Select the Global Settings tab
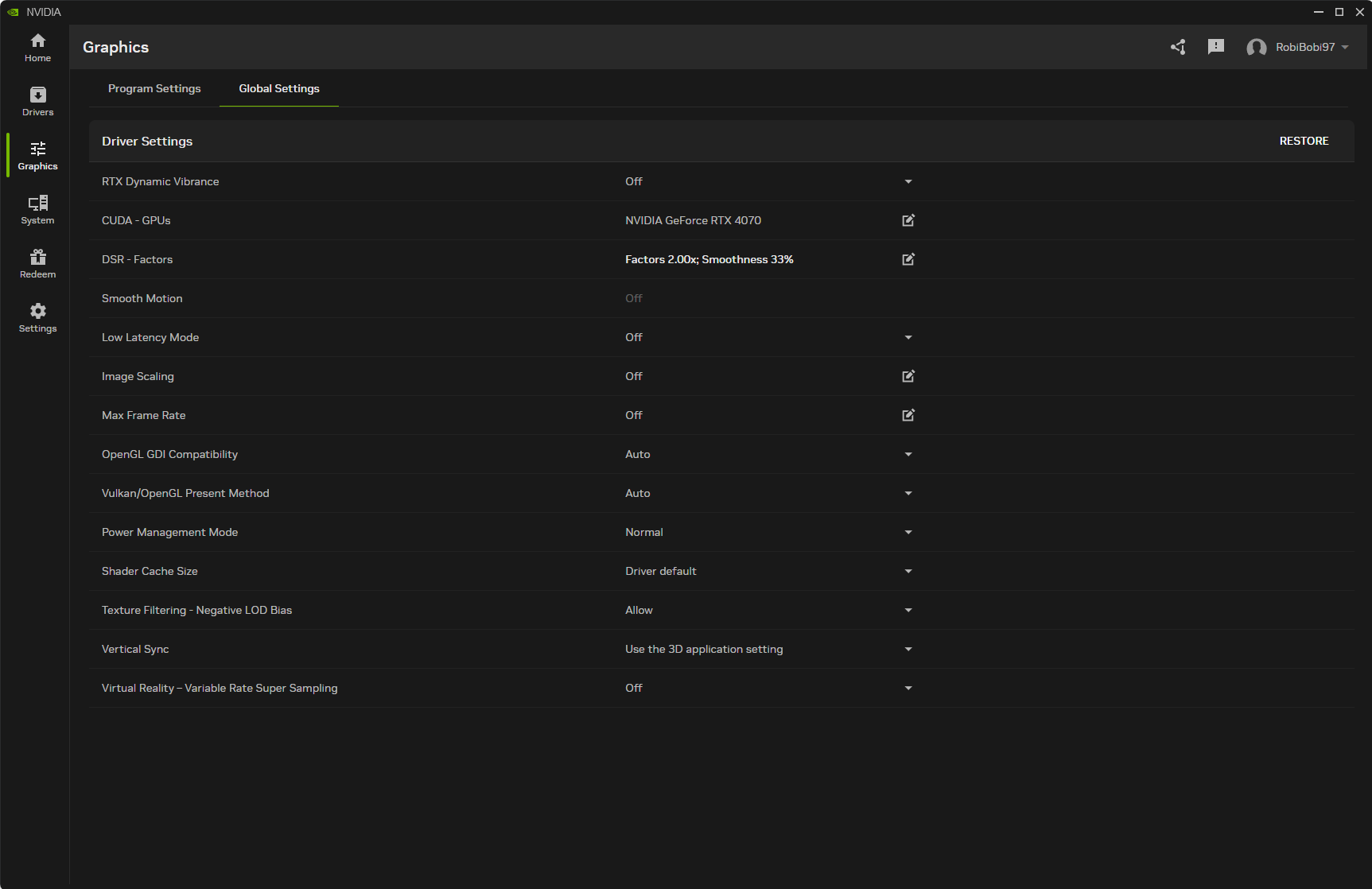The height and width of the screenshot is (889, 1372). click(x=279, y=88)
